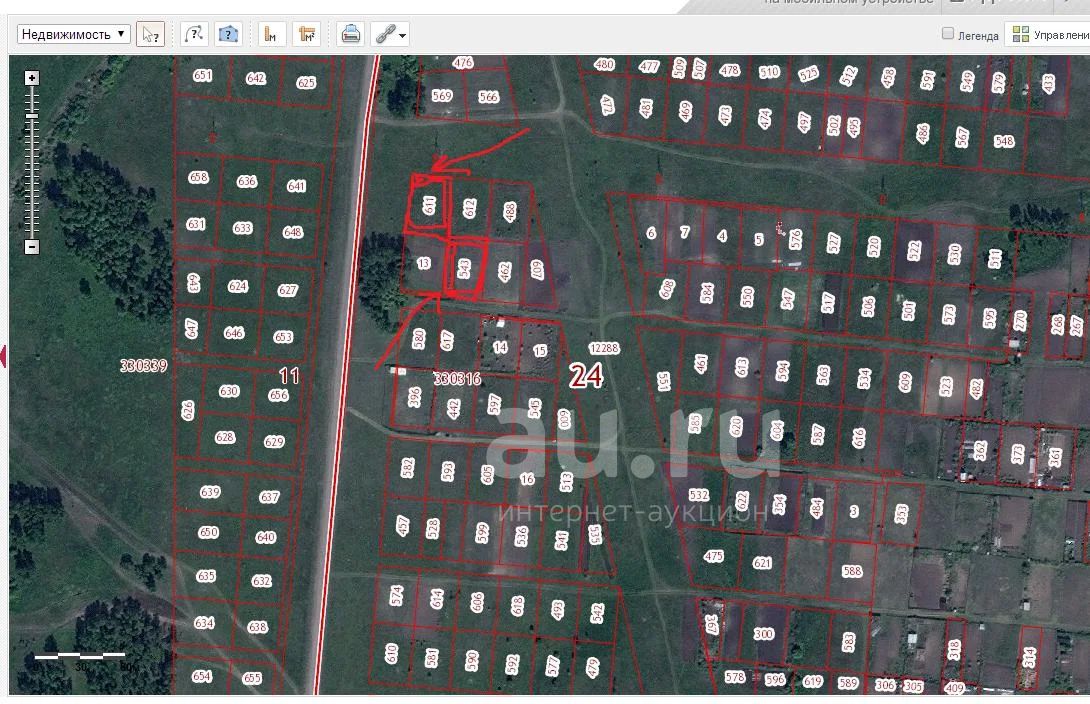1090x704 pixels.
Task: Open the Управление map control button
Action: [1048, 34]
